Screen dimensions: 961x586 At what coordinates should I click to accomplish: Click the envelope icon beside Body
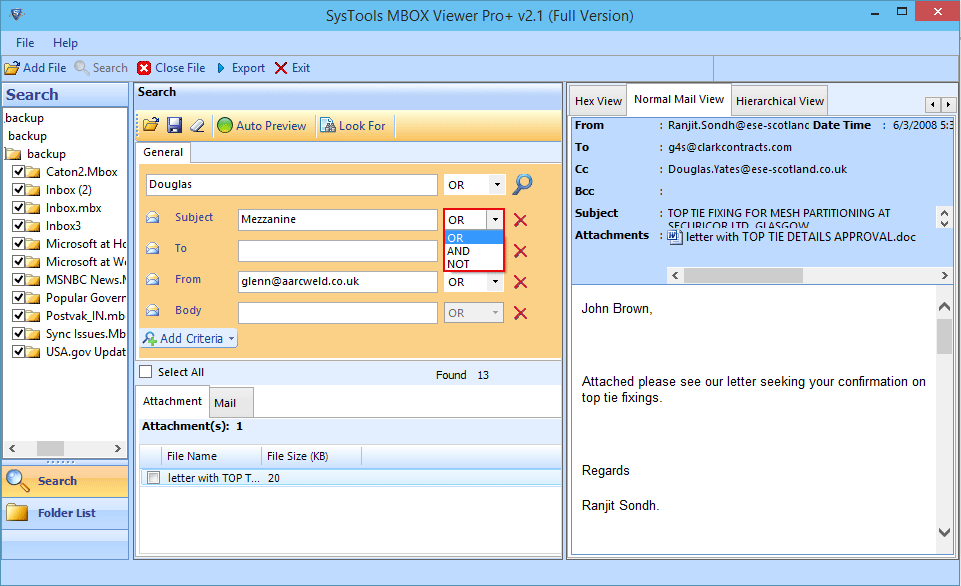[x=153, y=311]
